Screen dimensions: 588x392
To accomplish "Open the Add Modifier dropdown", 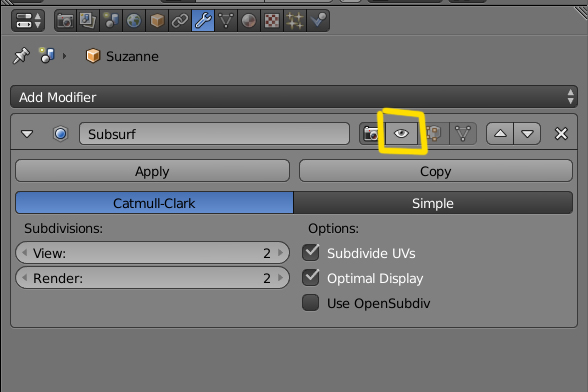I will (x=294, y=97).
